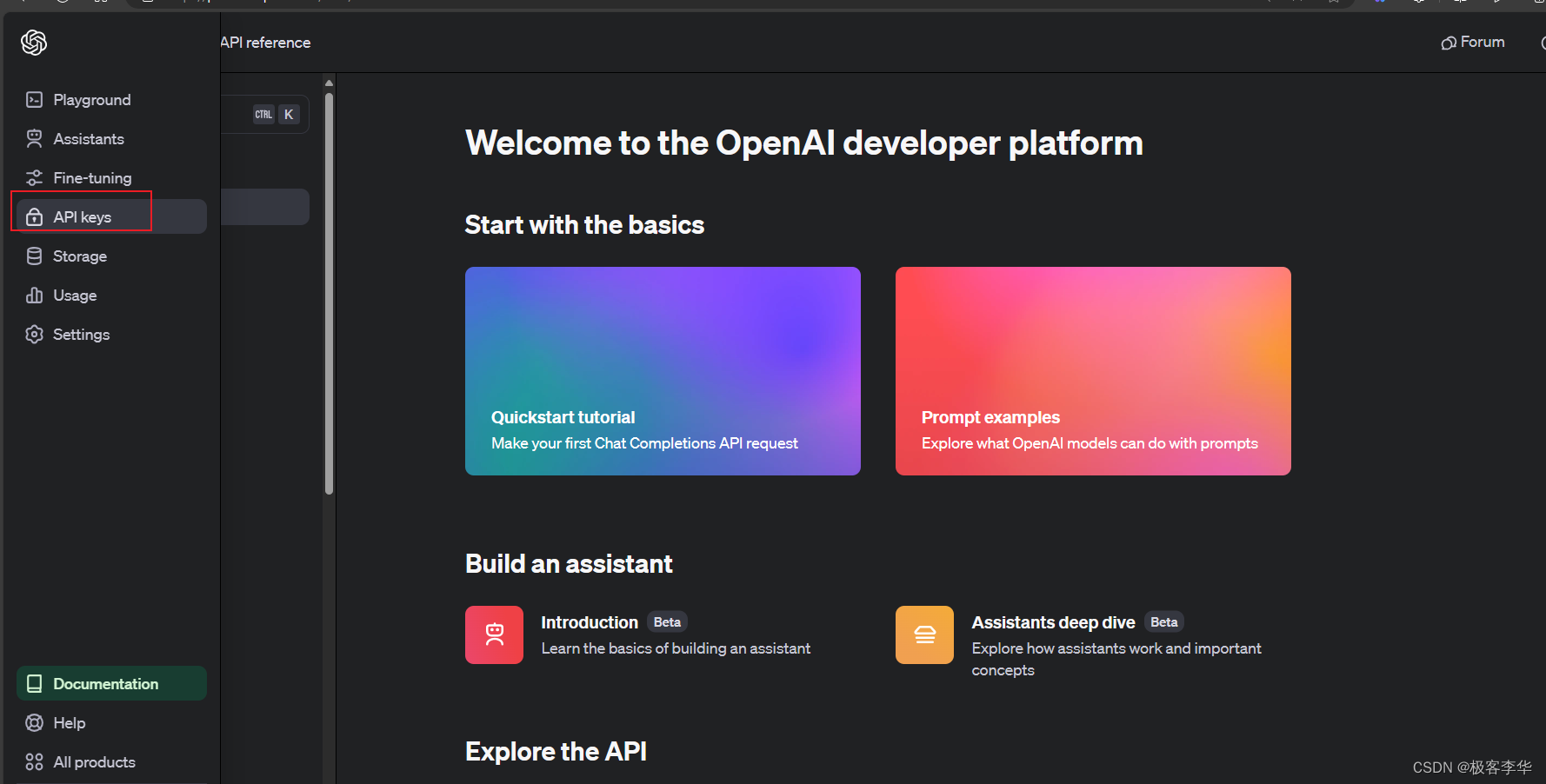Open the Forum link

[x=1473, y=42]
